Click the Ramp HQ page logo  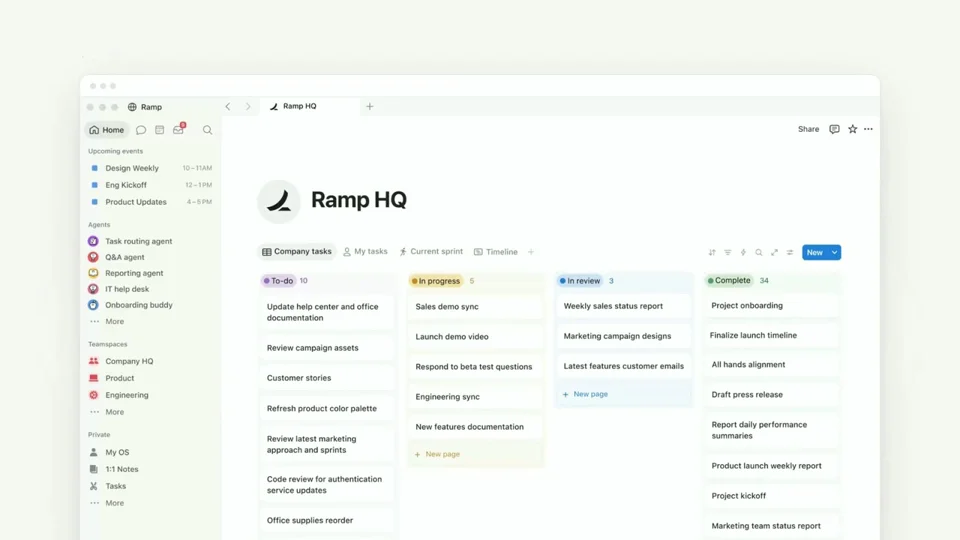coord(279,201)
